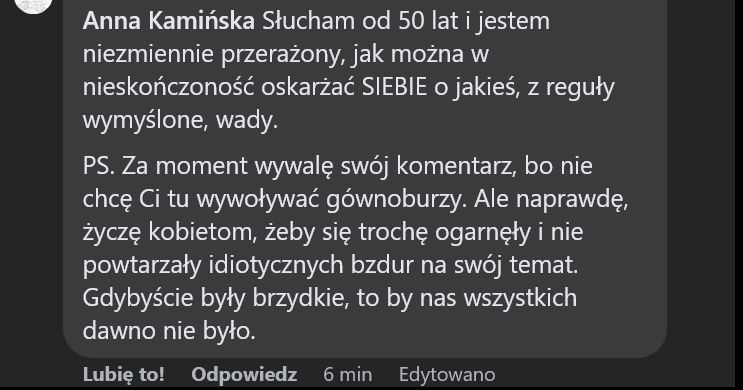This screenshot has height=390, width=743.
Task: Click the first paragraph starting Słucham od 50 lat
Action: click(x=348, y=71)
